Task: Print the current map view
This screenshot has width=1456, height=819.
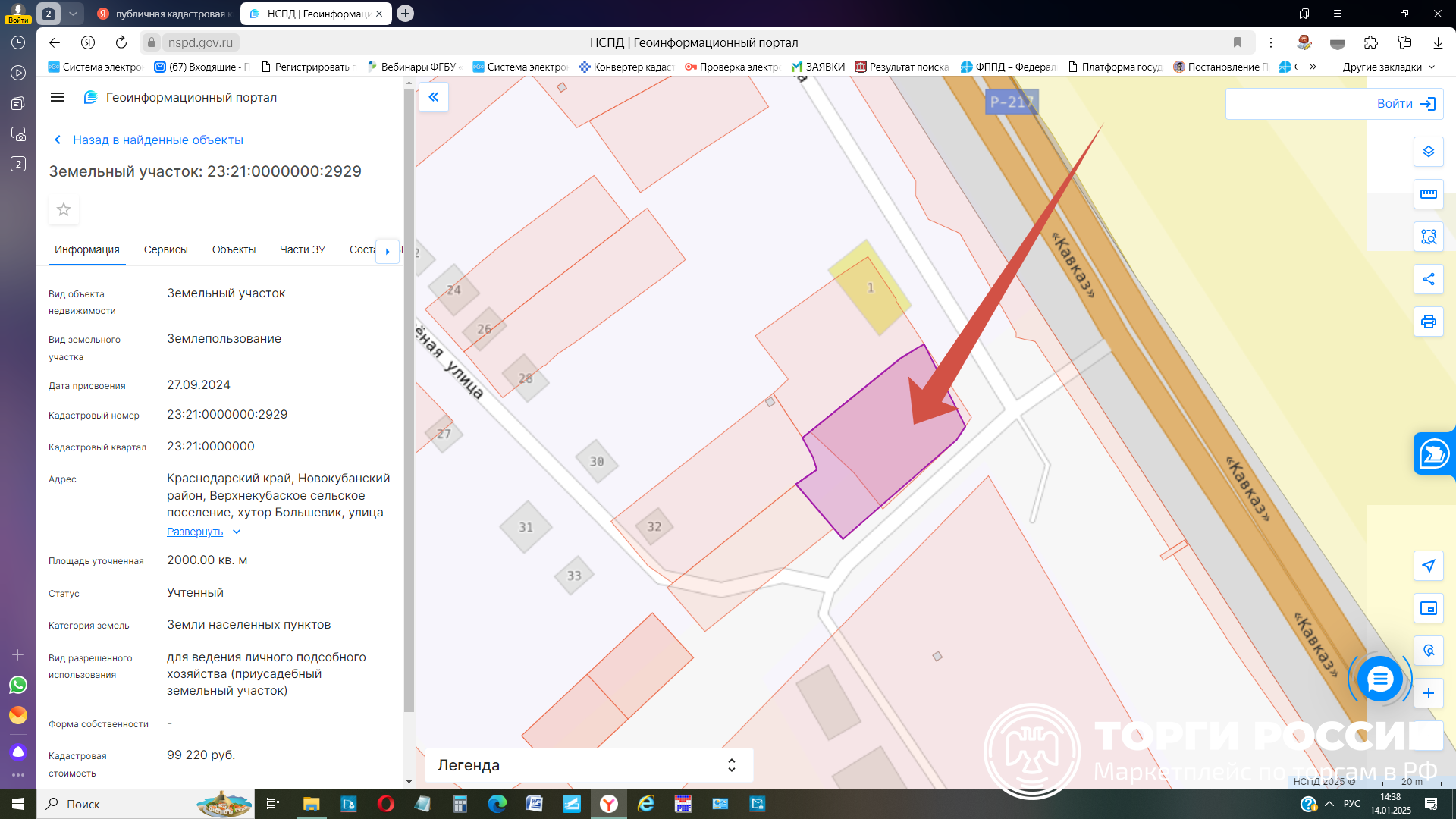Action: (1428, 322)
